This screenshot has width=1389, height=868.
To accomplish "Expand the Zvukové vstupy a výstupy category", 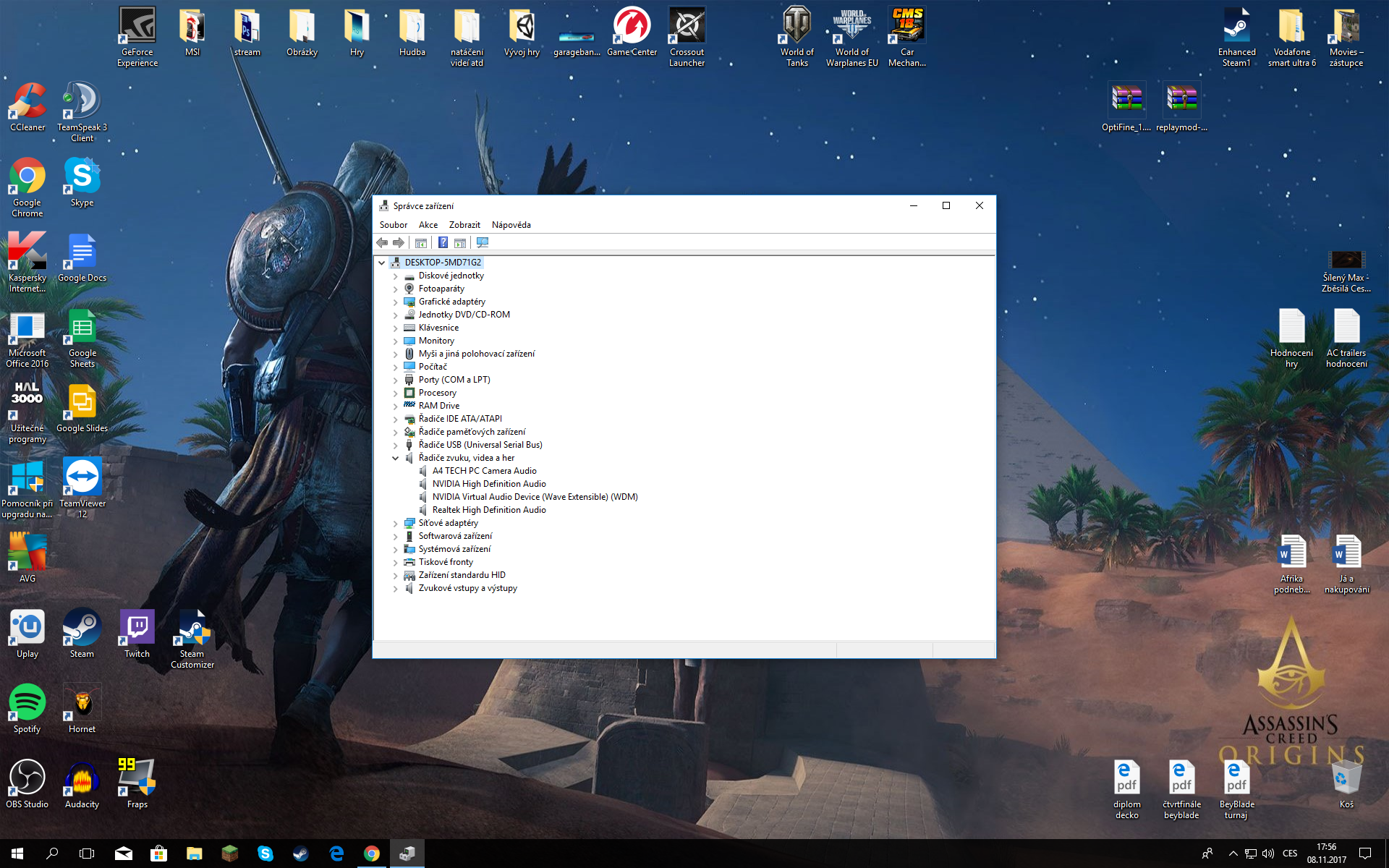I will coord(396,588).
